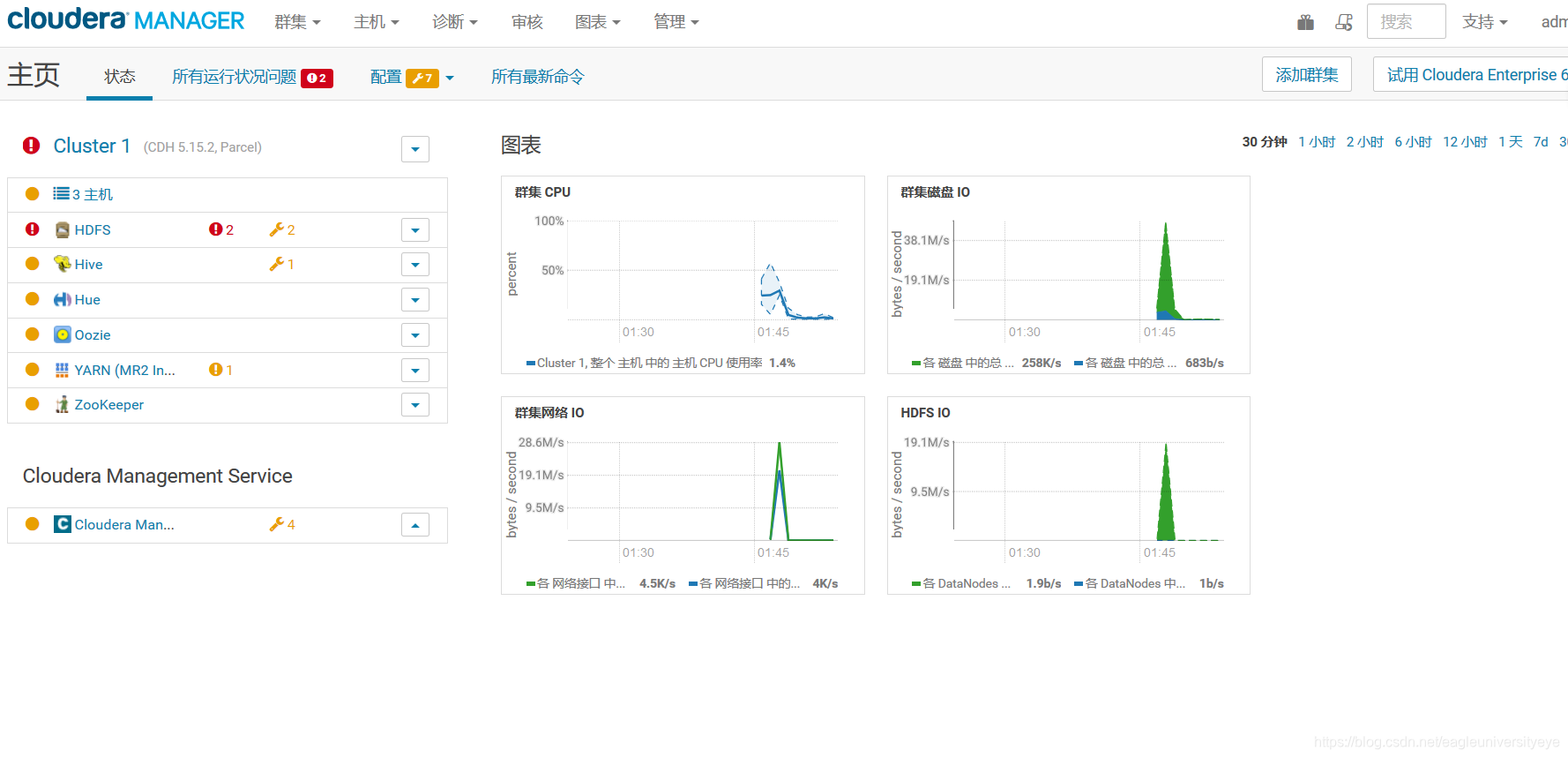Open the Cluster 1 link

click(92, 146)
